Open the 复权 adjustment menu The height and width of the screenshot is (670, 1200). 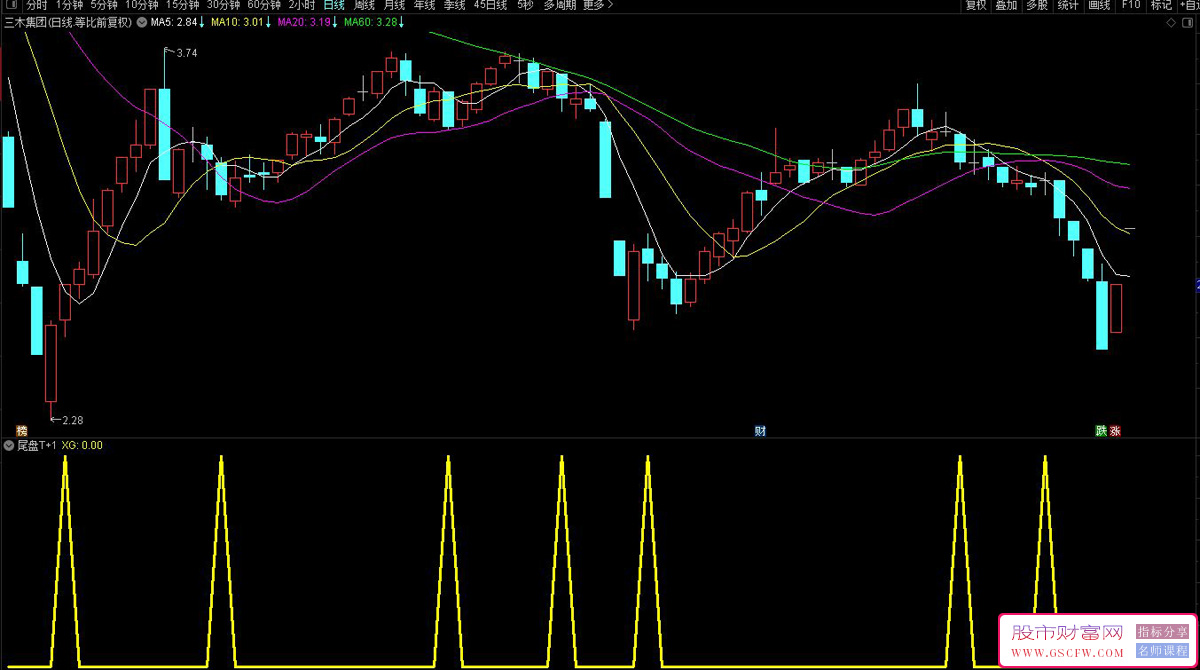(976, 5)
